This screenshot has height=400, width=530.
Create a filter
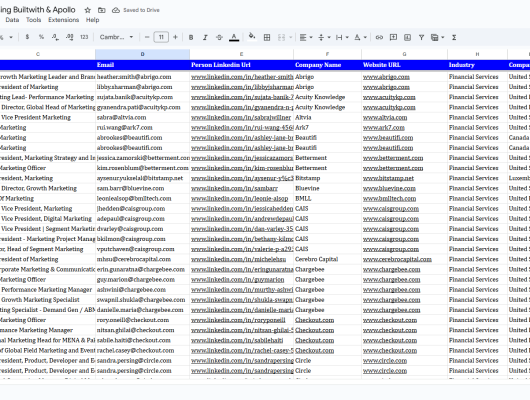(421, 37)
